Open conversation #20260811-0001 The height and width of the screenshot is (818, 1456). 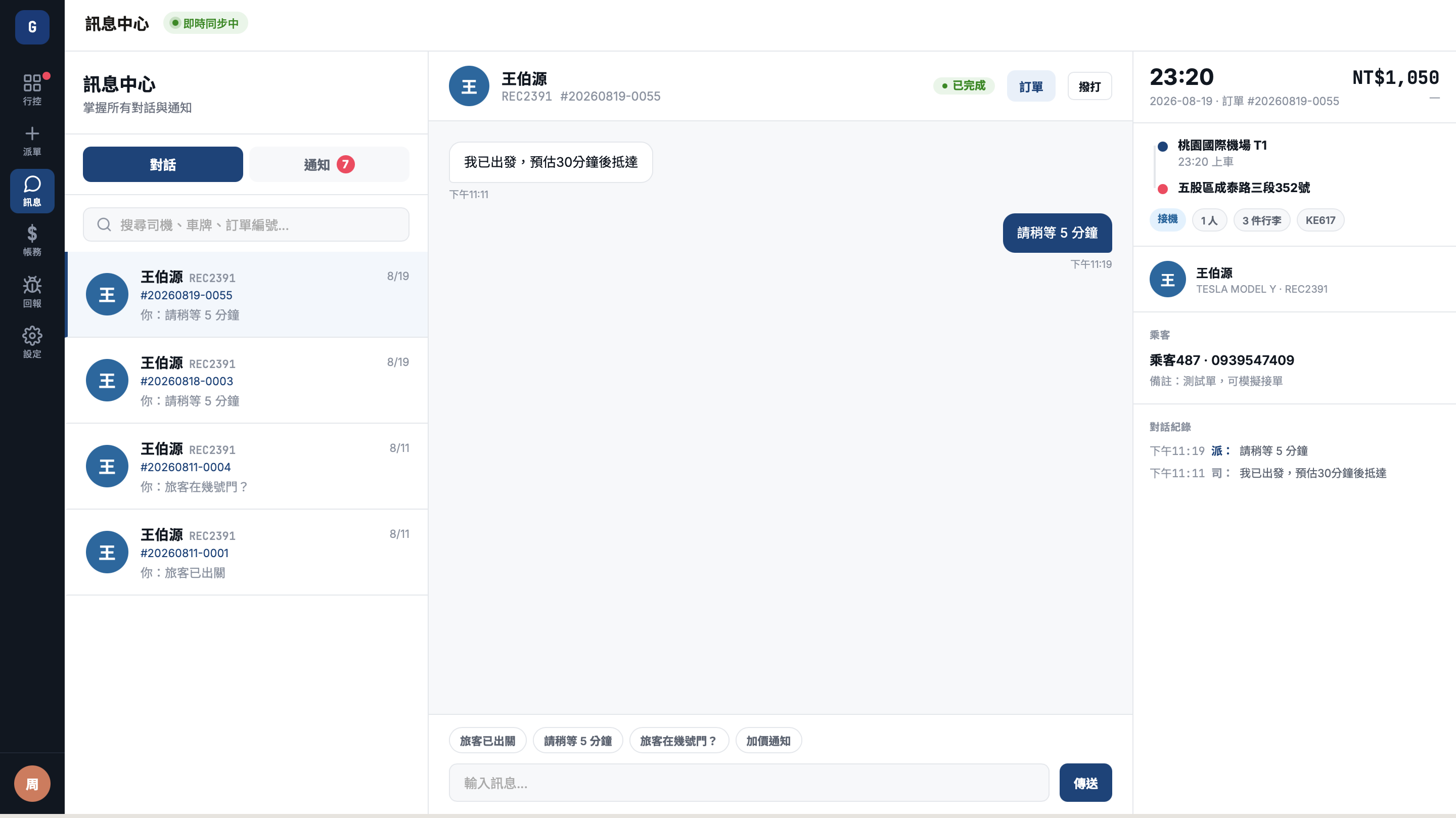246,552
